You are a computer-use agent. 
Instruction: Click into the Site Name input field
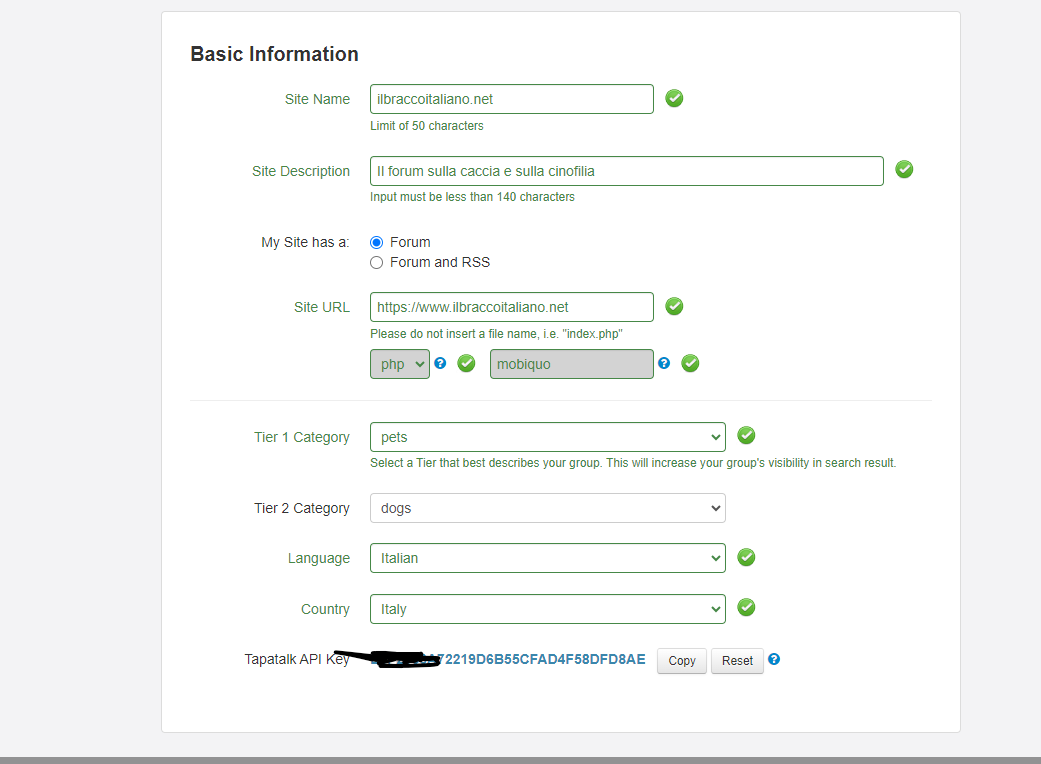511,99
